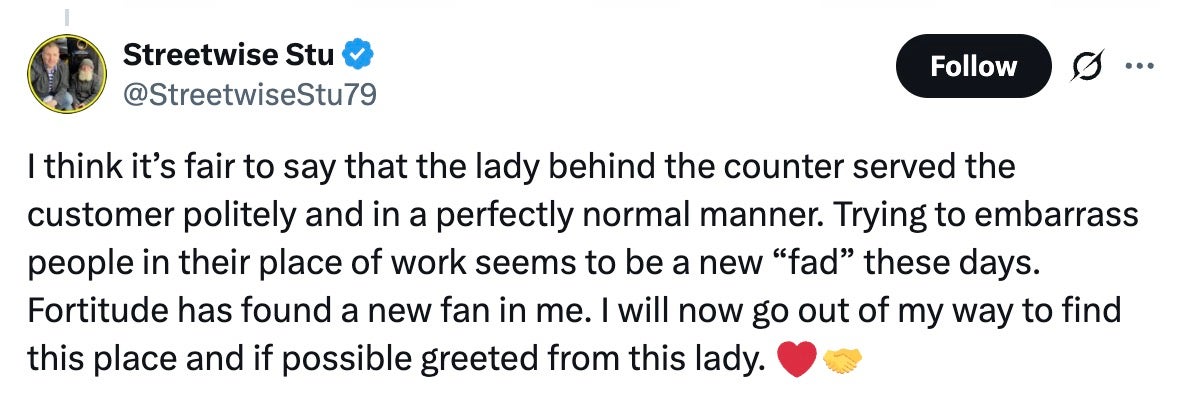Follow Streetwise Stu
This screenshot has width=1188, height=408.
tap(973, 66)
